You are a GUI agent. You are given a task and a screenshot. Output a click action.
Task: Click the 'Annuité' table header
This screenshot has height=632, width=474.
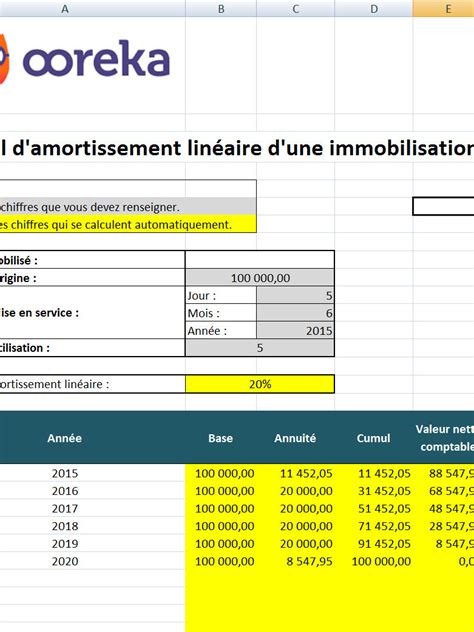pyautogui.click(x=295, y=438)
